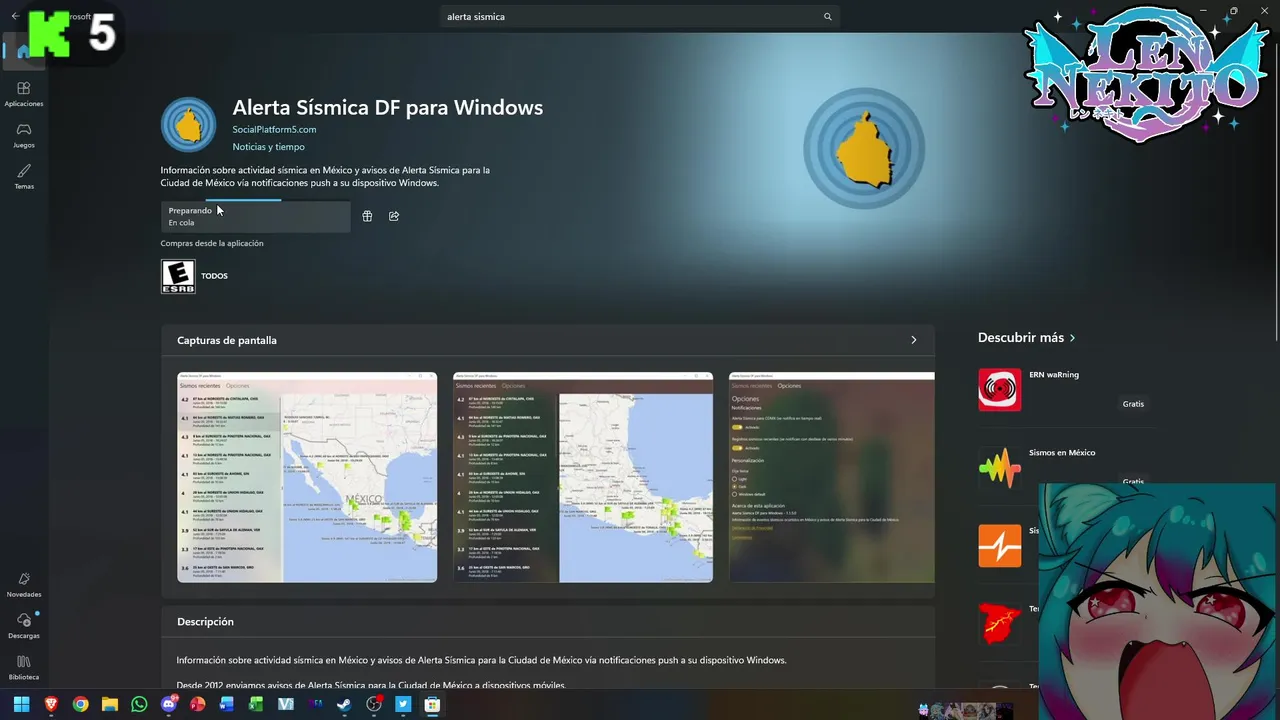Open the red Spain map app icon

pos(1000,624)
